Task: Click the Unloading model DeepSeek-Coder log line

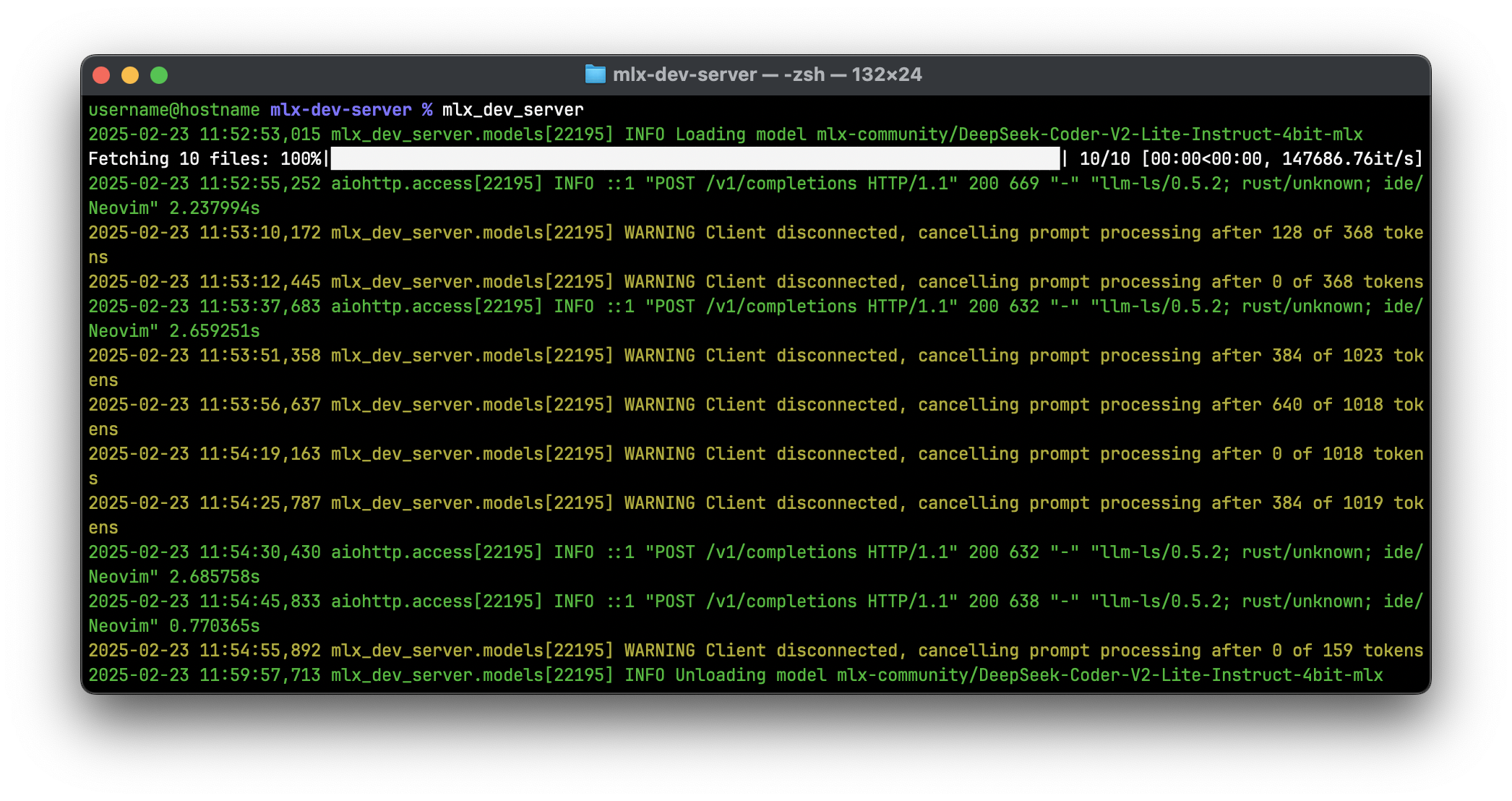Action: point(736,675)
